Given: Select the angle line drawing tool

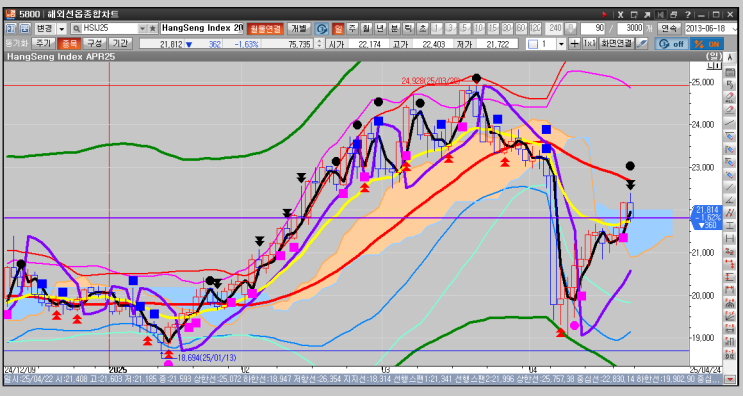Looking at the screenshot, I should tap(729, 200).
